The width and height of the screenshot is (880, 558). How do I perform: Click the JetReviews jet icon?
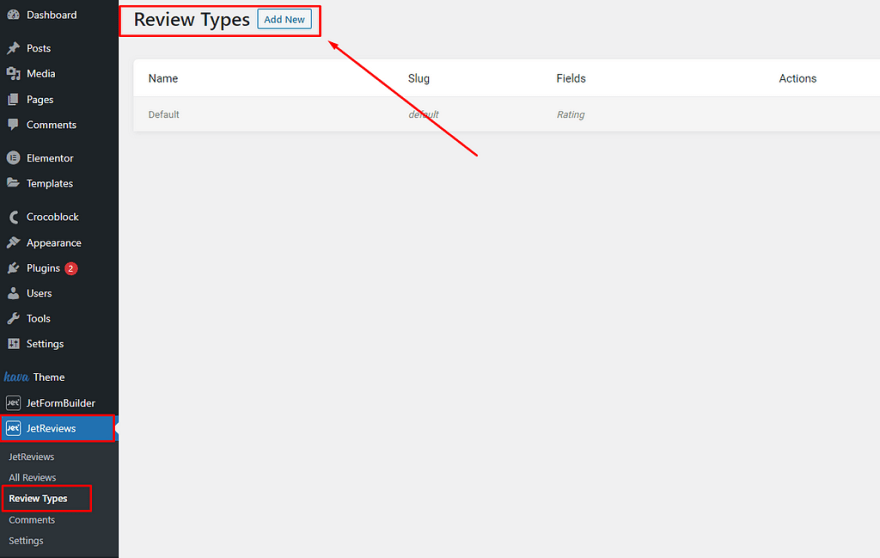pos(13,428)
